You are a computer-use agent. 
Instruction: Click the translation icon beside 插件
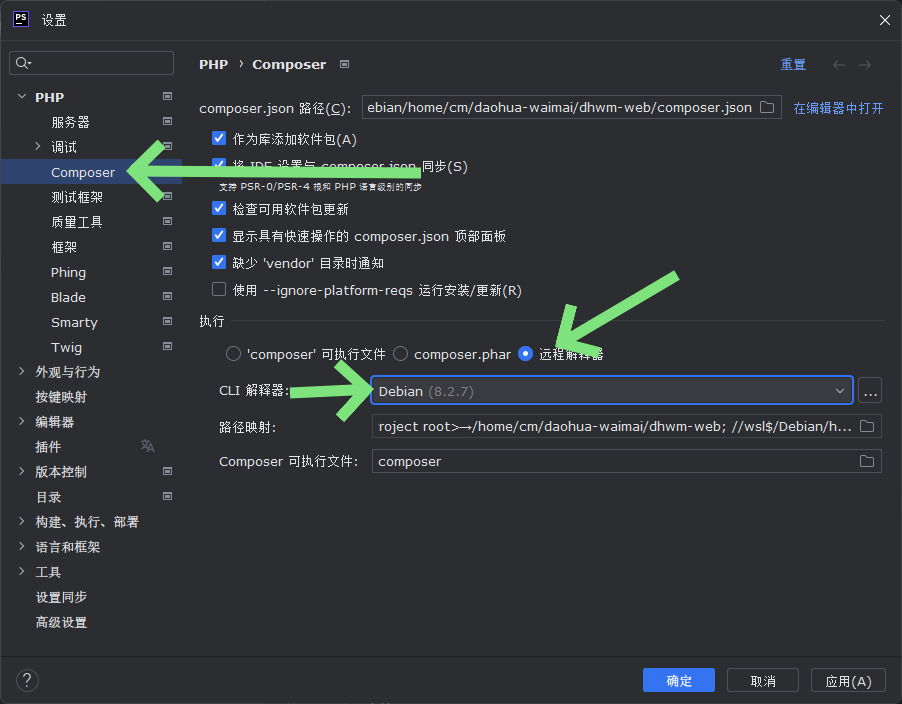[x=148, y=446]
